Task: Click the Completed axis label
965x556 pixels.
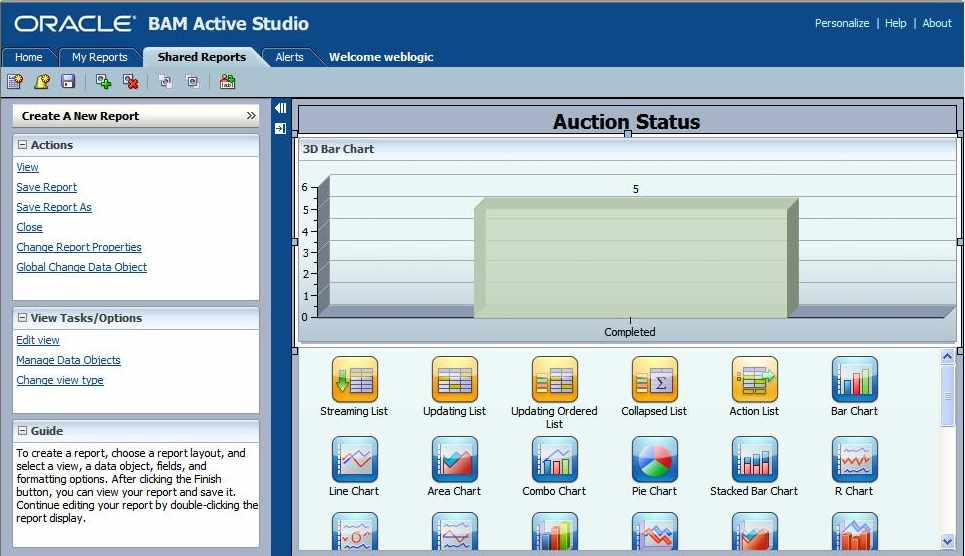Action: point(630,332)
